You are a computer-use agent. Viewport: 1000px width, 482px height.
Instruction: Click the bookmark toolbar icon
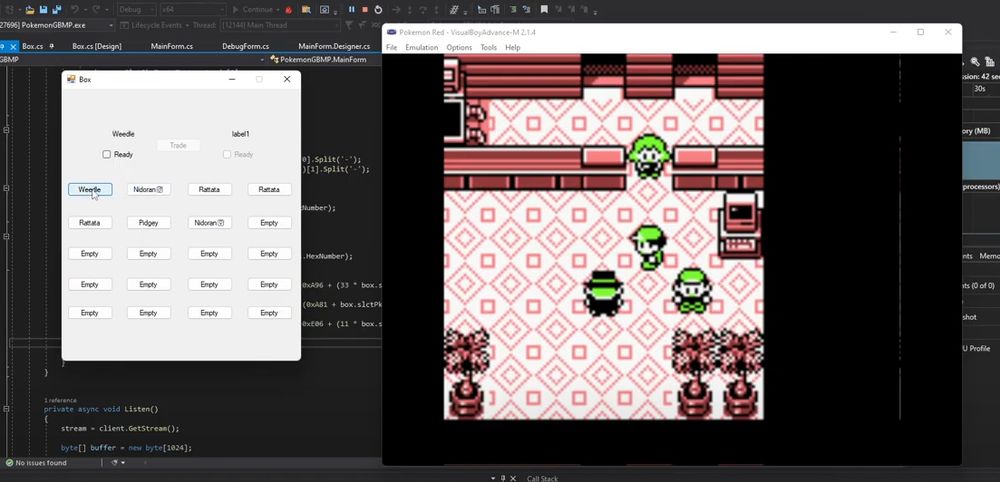click(x=544, y=10)
